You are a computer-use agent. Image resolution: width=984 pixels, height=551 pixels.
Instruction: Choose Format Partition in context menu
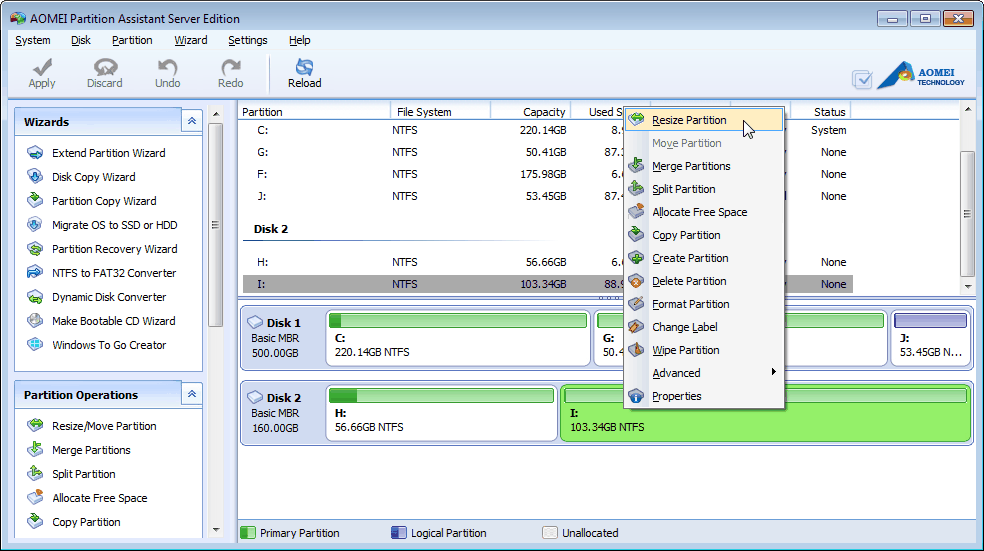(x=704, y=304)
